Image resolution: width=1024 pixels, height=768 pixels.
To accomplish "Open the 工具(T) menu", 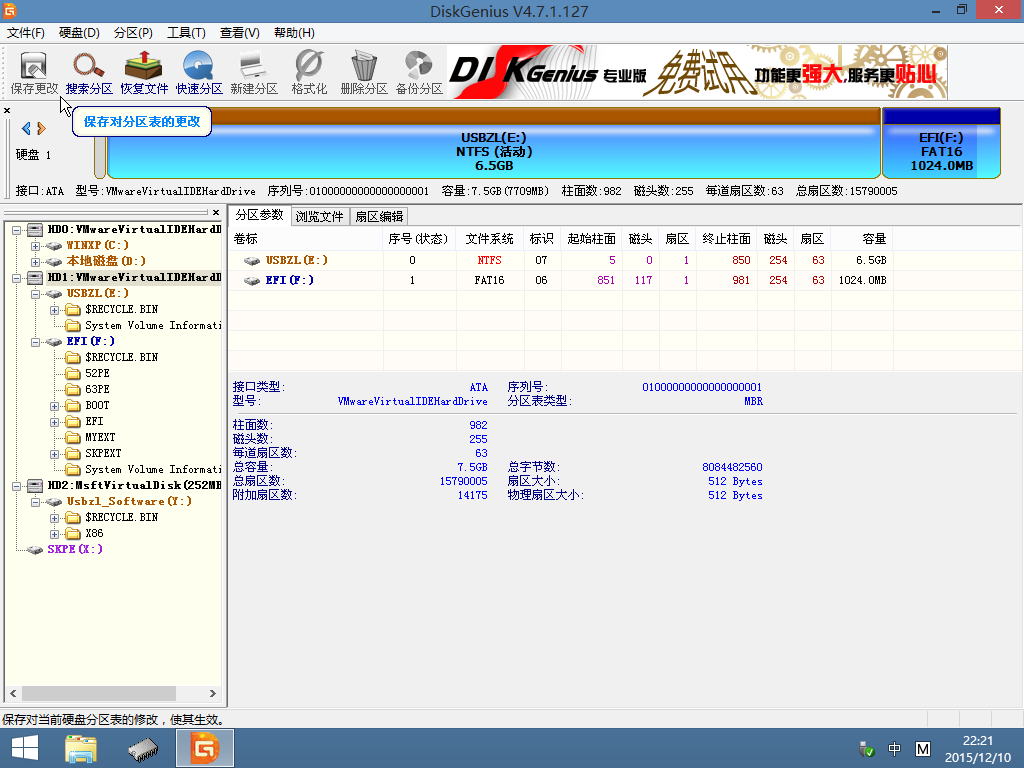I will [186, 33].
